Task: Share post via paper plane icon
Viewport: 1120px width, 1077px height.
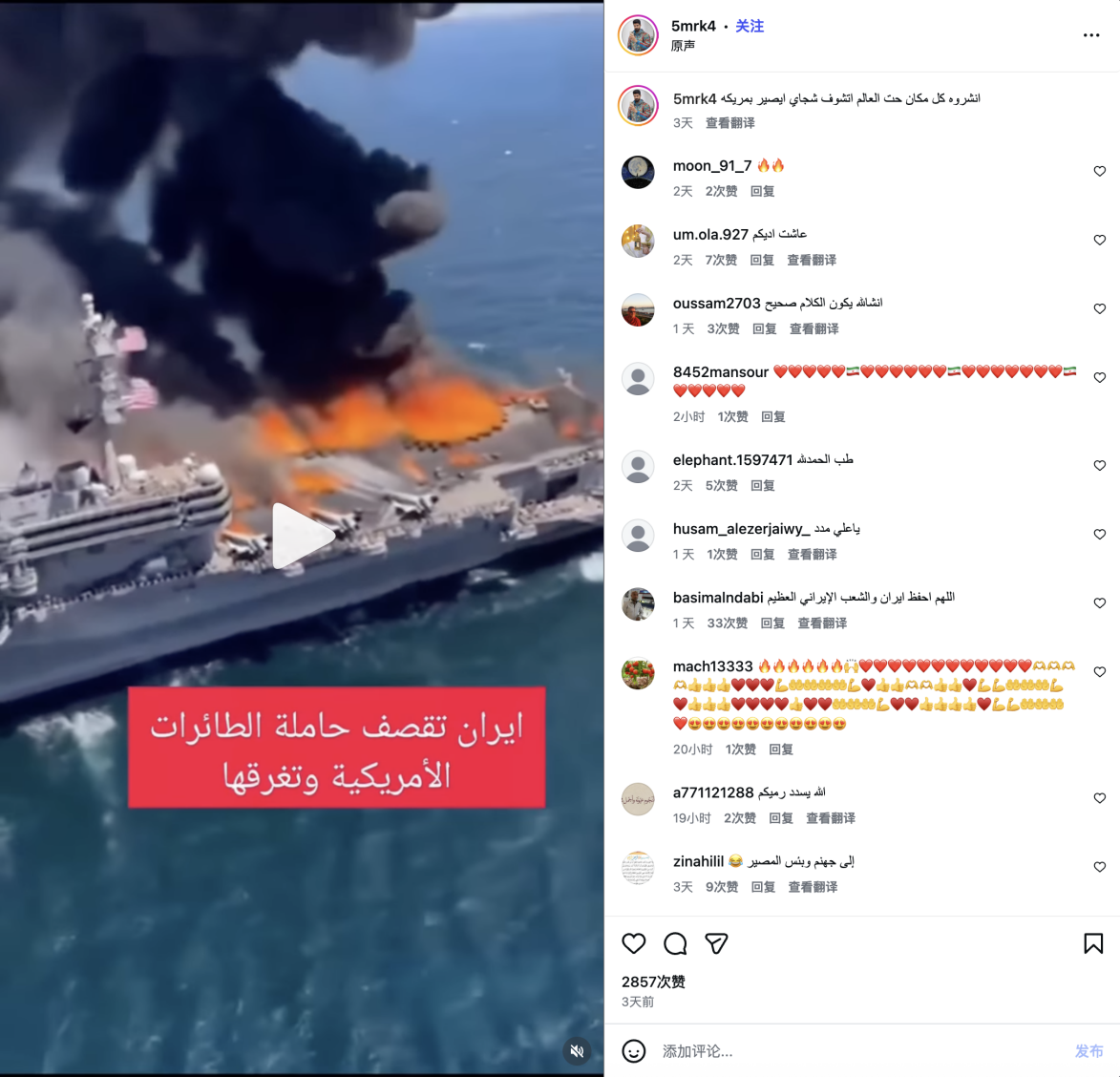Action: pos(716,943)
